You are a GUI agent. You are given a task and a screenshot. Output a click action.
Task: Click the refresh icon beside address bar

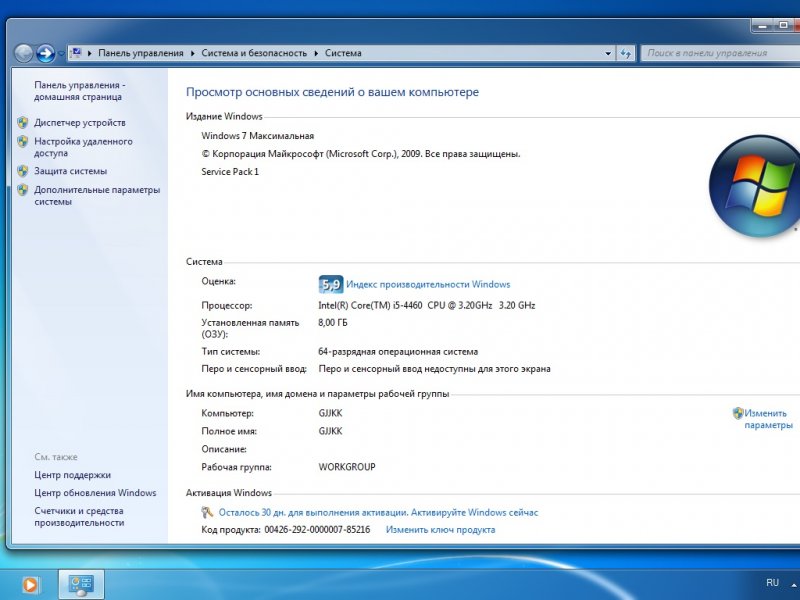pyautogui.click(x=626, y=53)
